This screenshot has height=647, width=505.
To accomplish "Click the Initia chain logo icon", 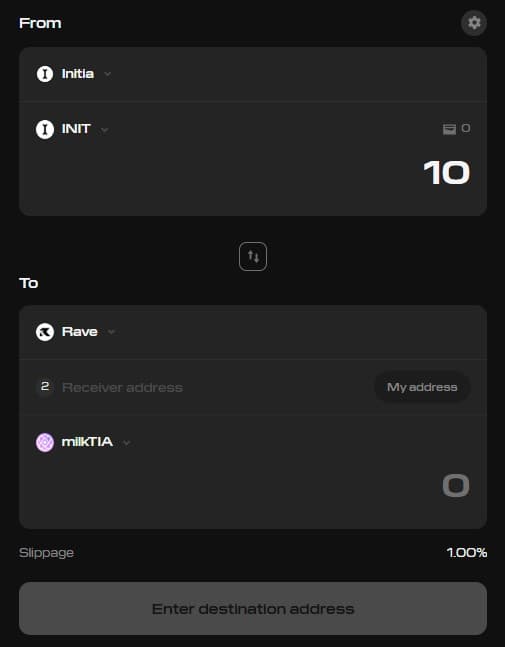I will click(45, 74).
